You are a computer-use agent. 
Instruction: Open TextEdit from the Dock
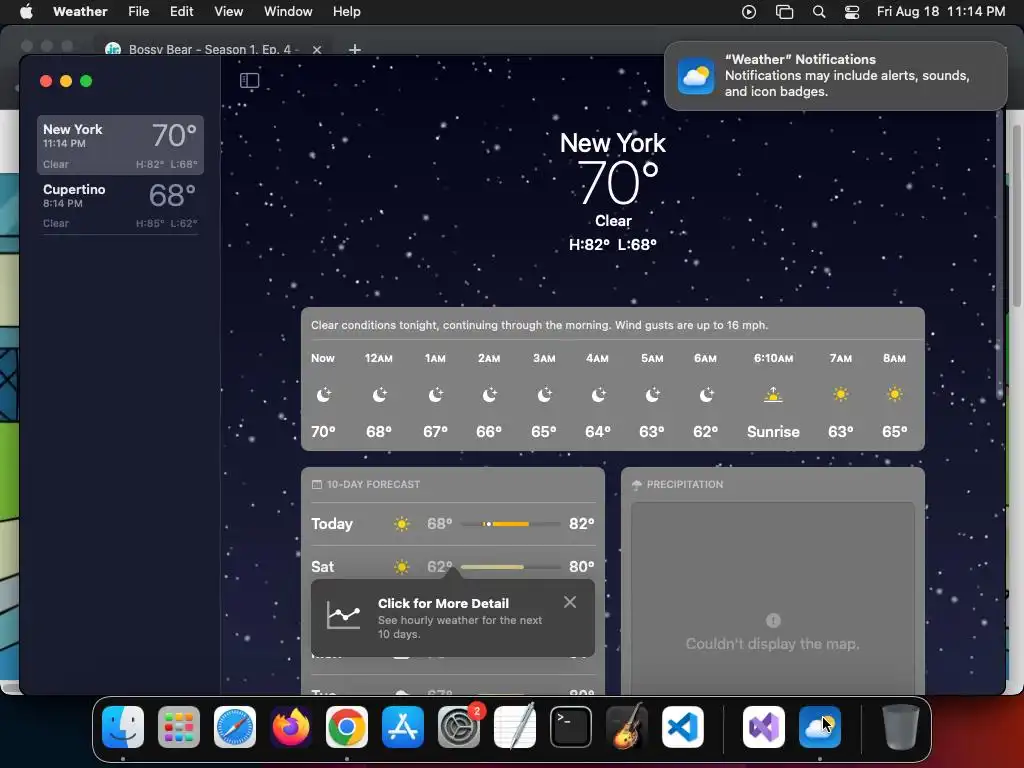(x=515, y=727)
